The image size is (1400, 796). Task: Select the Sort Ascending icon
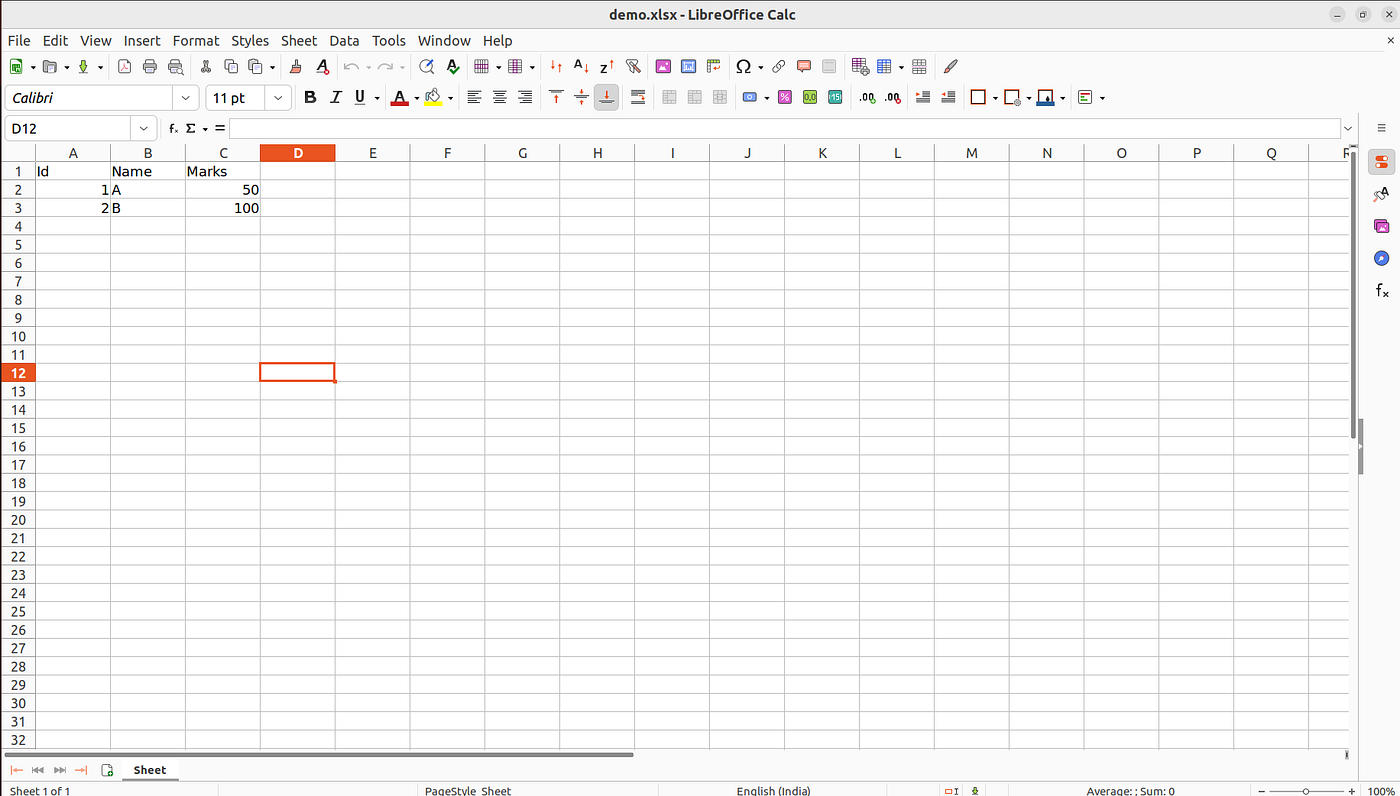pos(580,66)
